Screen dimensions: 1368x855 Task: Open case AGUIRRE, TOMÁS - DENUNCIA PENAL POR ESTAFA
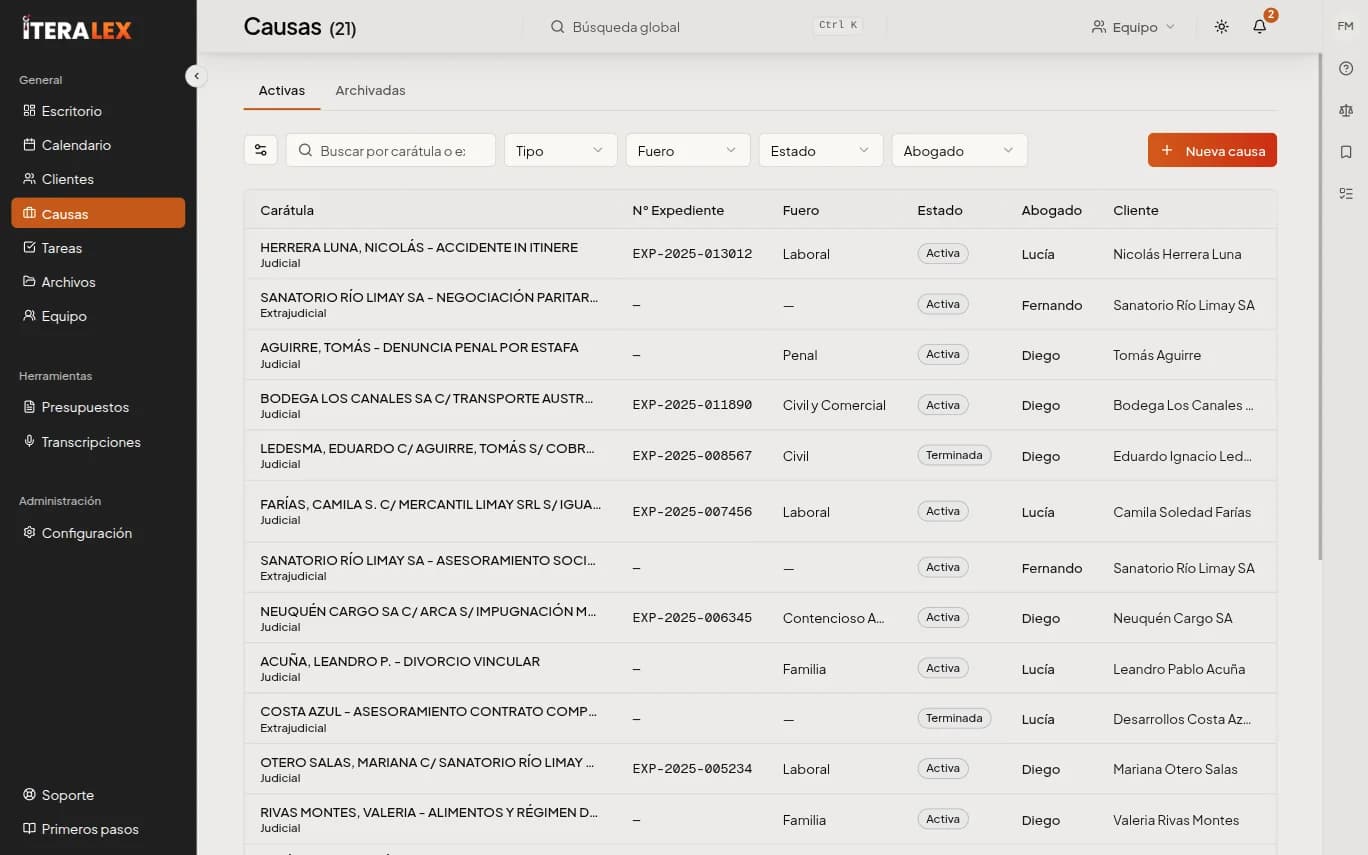click(x=419, y=347)
